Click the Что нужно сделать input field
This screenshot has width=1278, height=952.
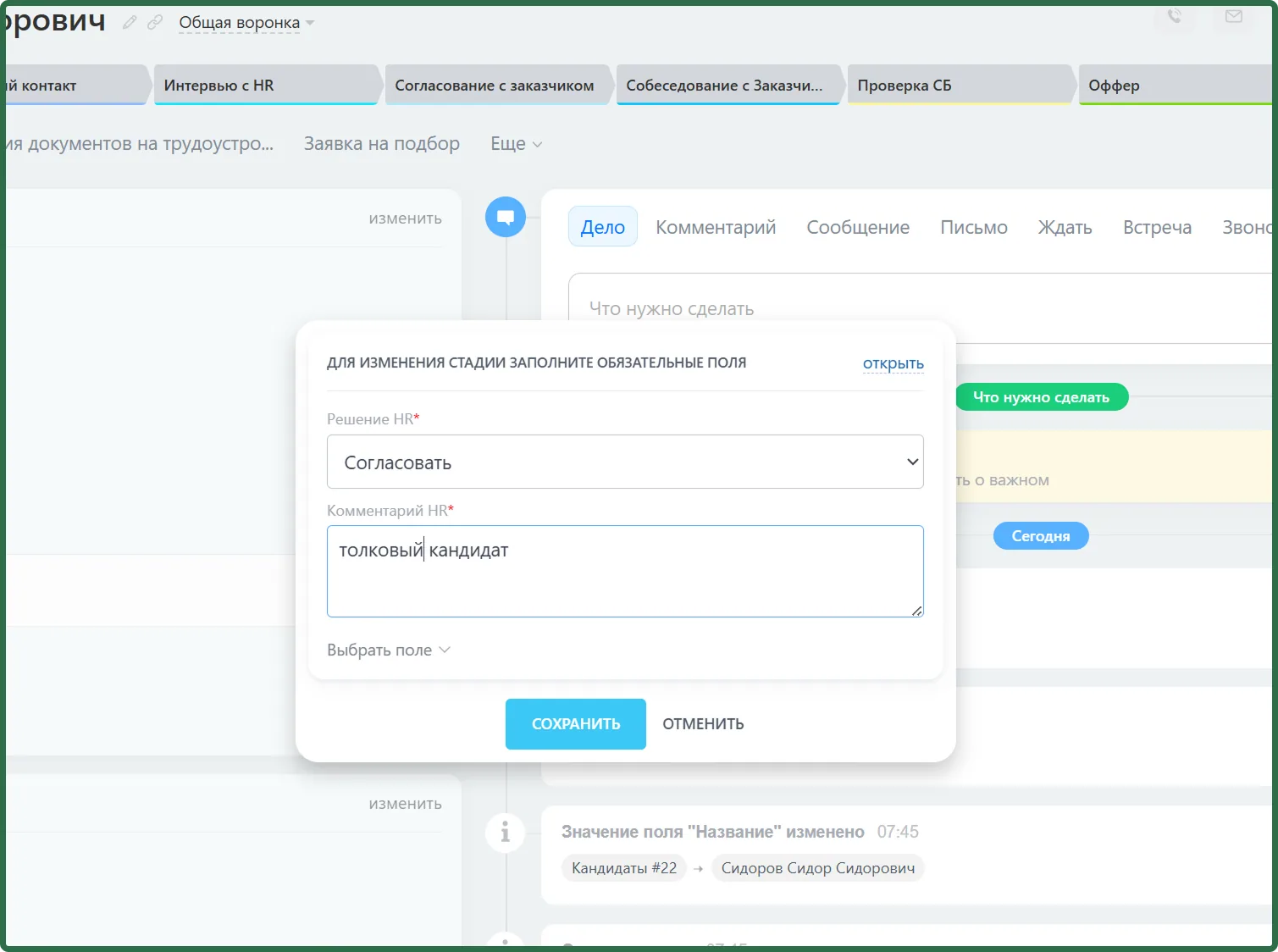(921, 308)
